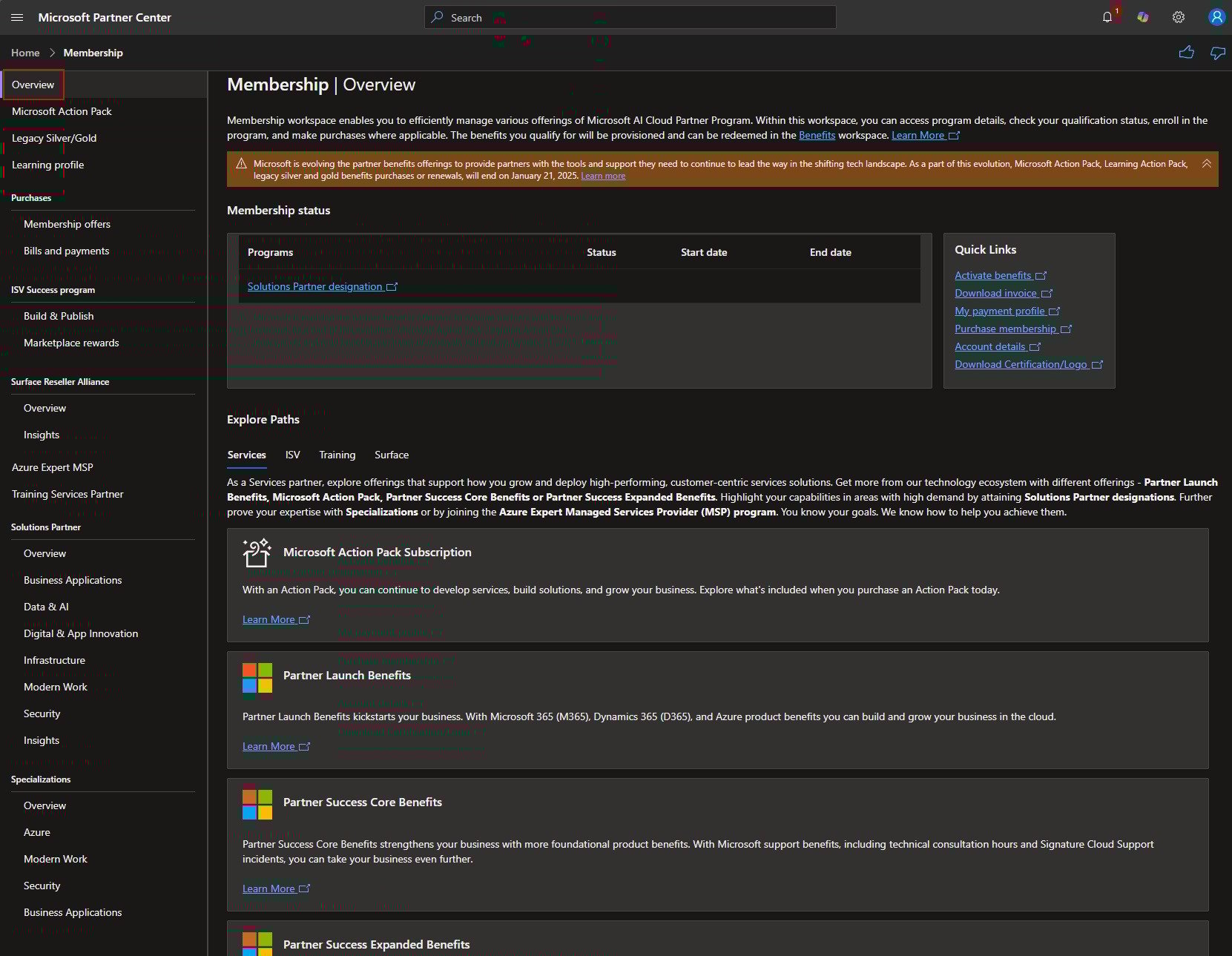Viewport: 1232px width, 956px height.
Task: Launch the Copilot icon in header
Action: pyautogui.click(x=1143, y=17)
